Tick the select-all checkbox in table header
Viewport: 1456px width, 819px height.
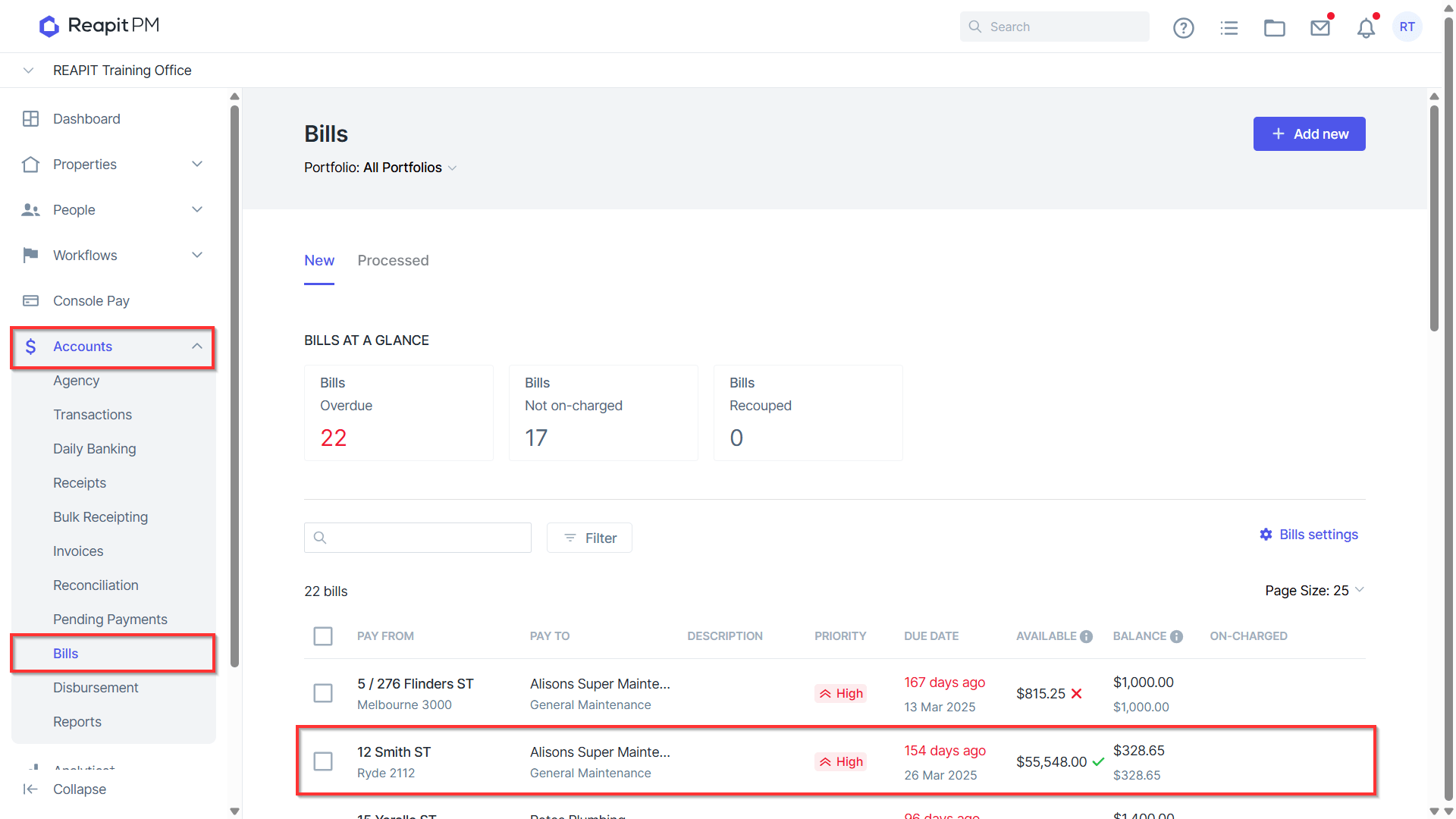tap(323, 636)
